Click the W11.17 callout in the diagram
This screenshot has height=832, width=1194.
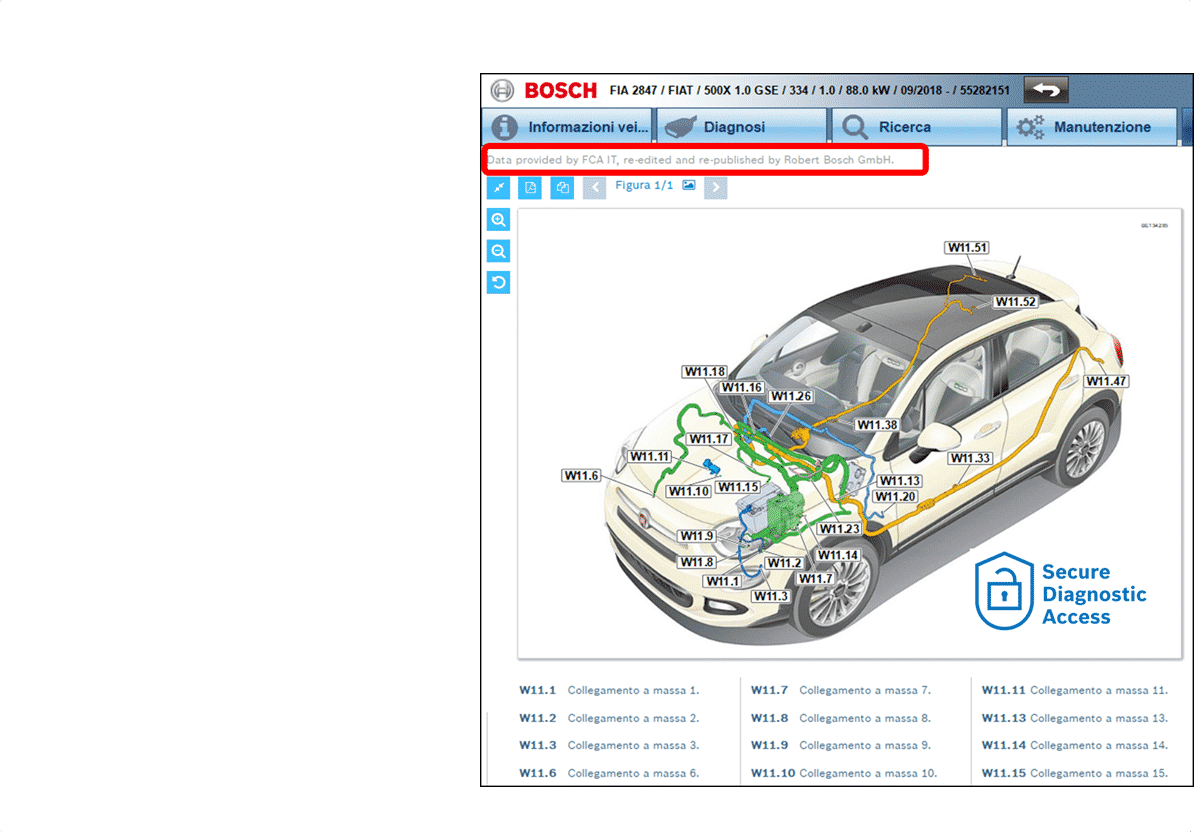pyautogui.click(x=709, y=439)
